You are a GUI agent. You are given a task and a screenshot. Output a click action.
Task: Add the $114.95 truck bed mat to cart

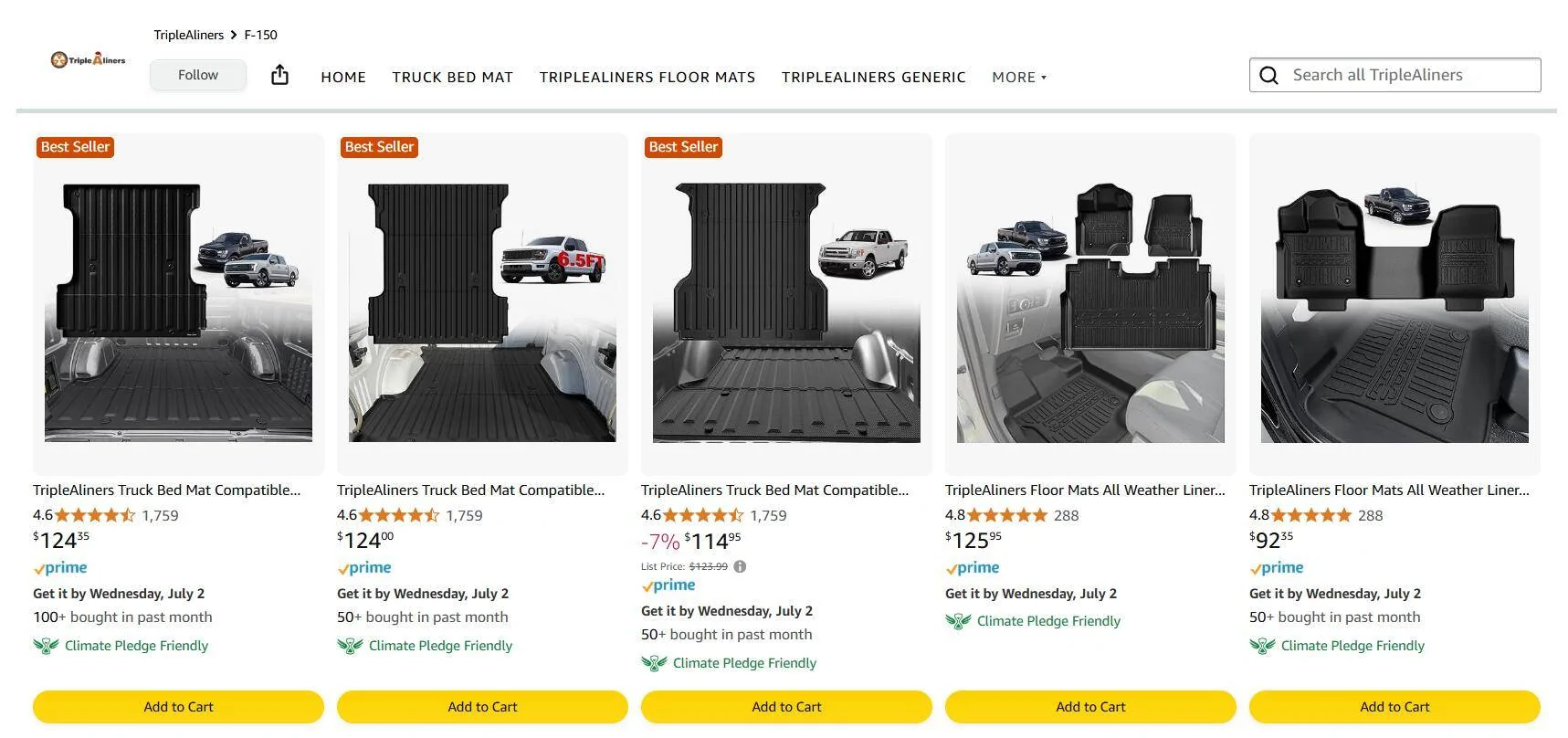(786, 707)
